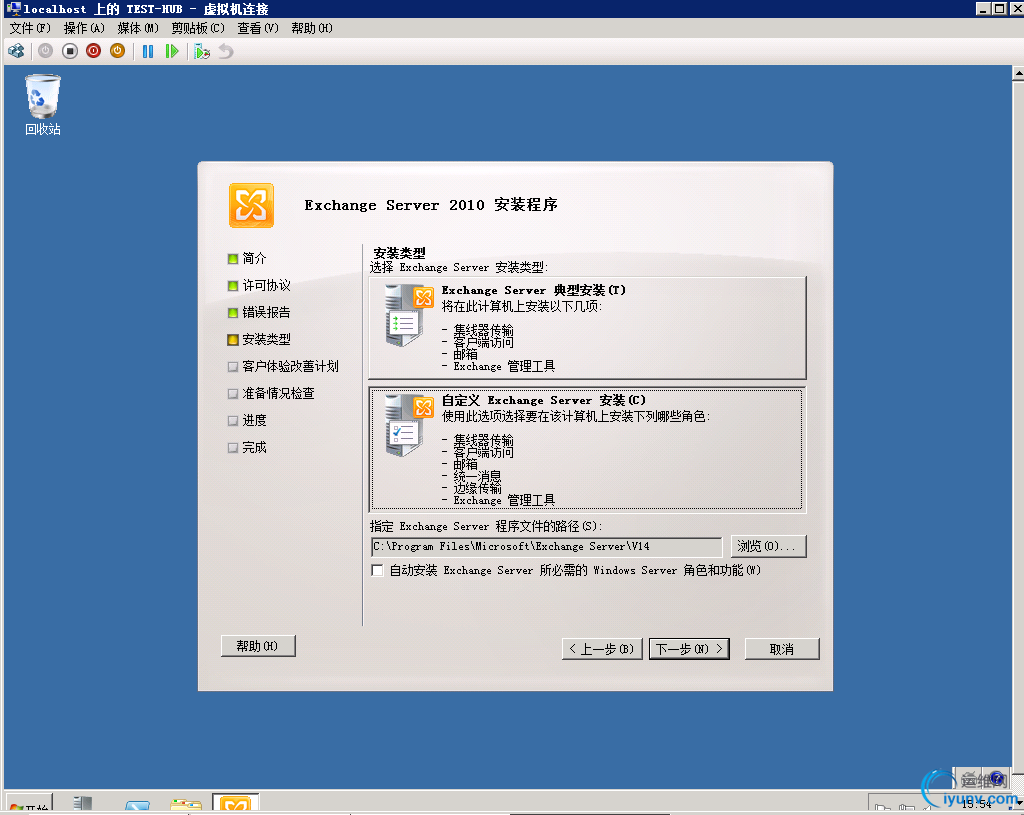
Task: Enable auto-install Windows Server roles checkbox
Action: coord(377,570)
